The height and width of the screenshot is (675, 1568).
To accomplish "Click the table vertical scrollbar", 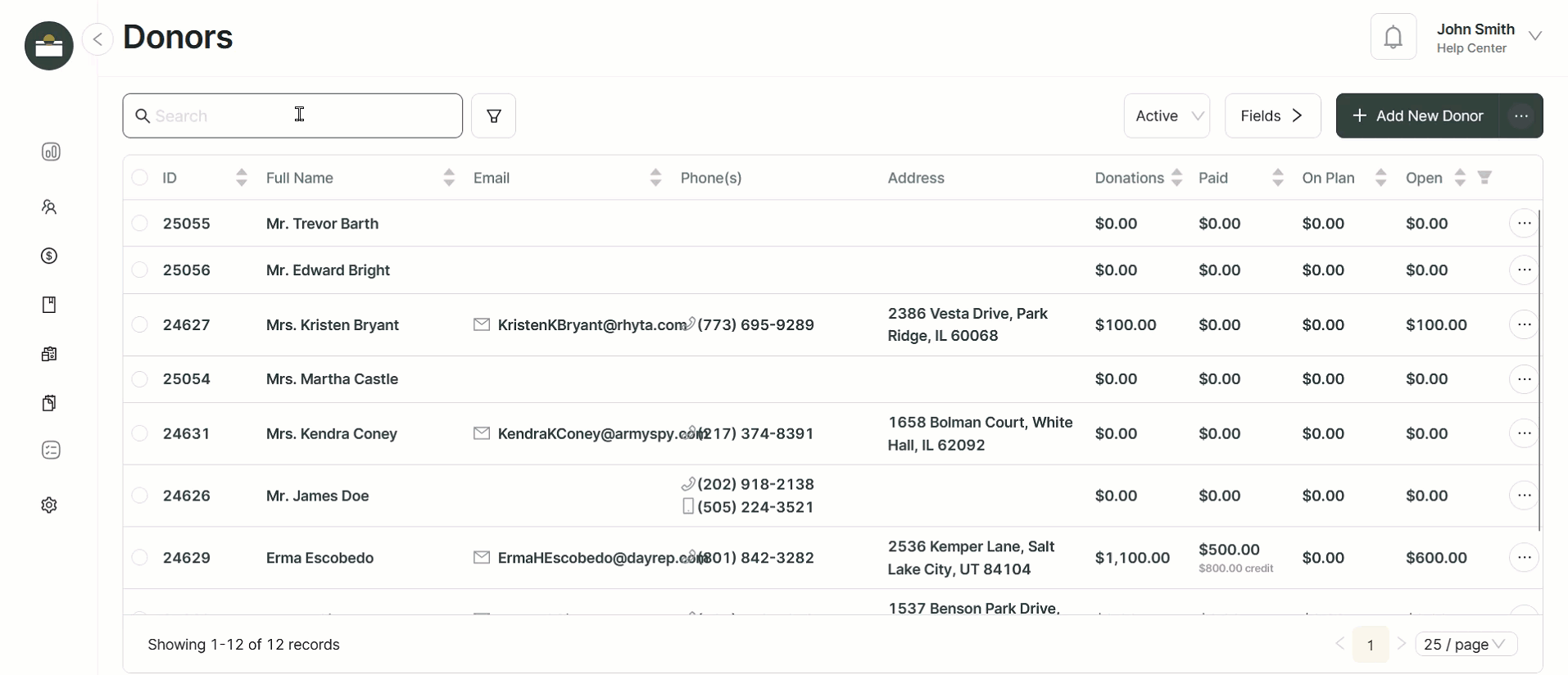I will click(x=1539, y=370).
